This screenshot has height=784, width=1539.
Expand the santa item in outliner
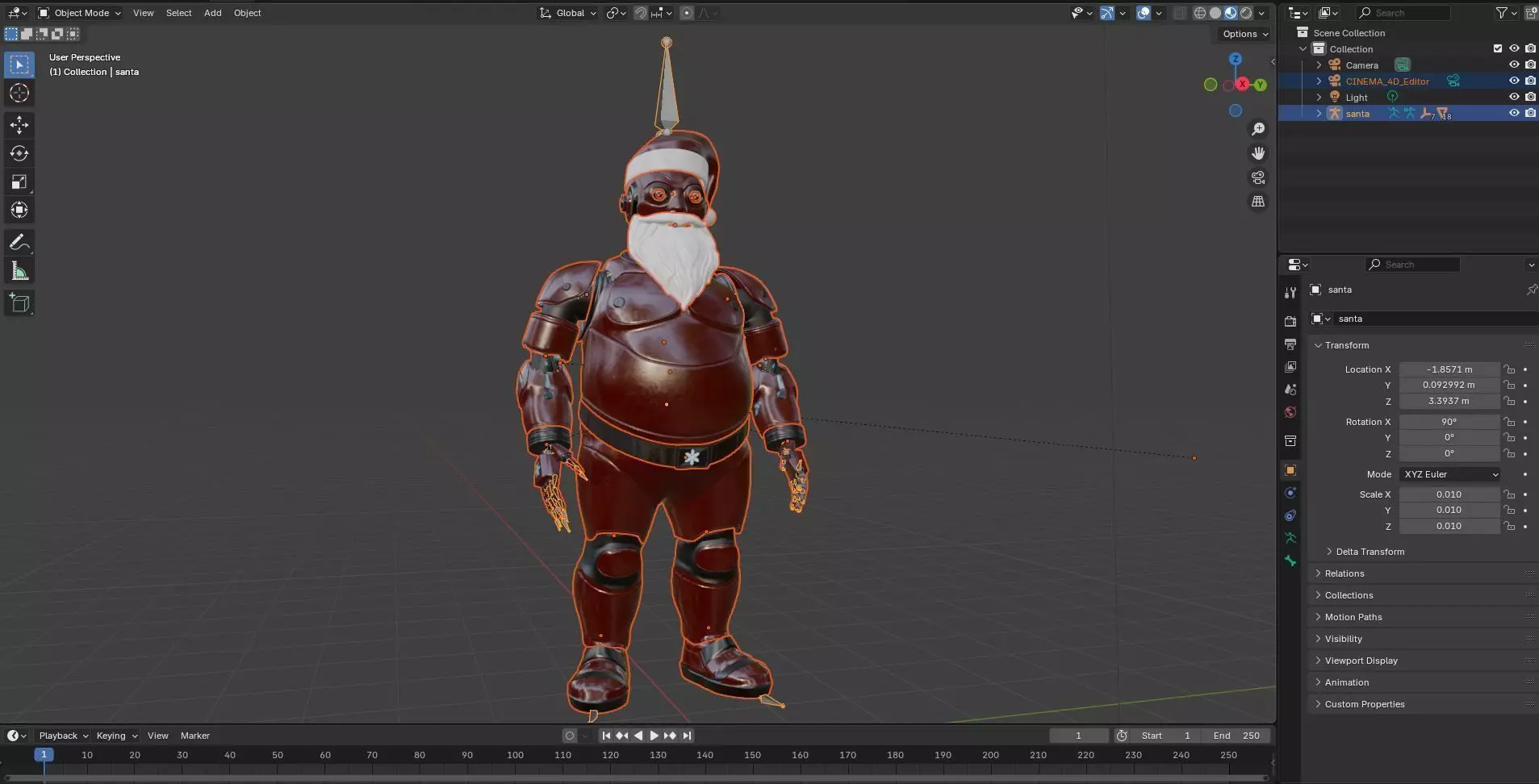point(1319,114)
